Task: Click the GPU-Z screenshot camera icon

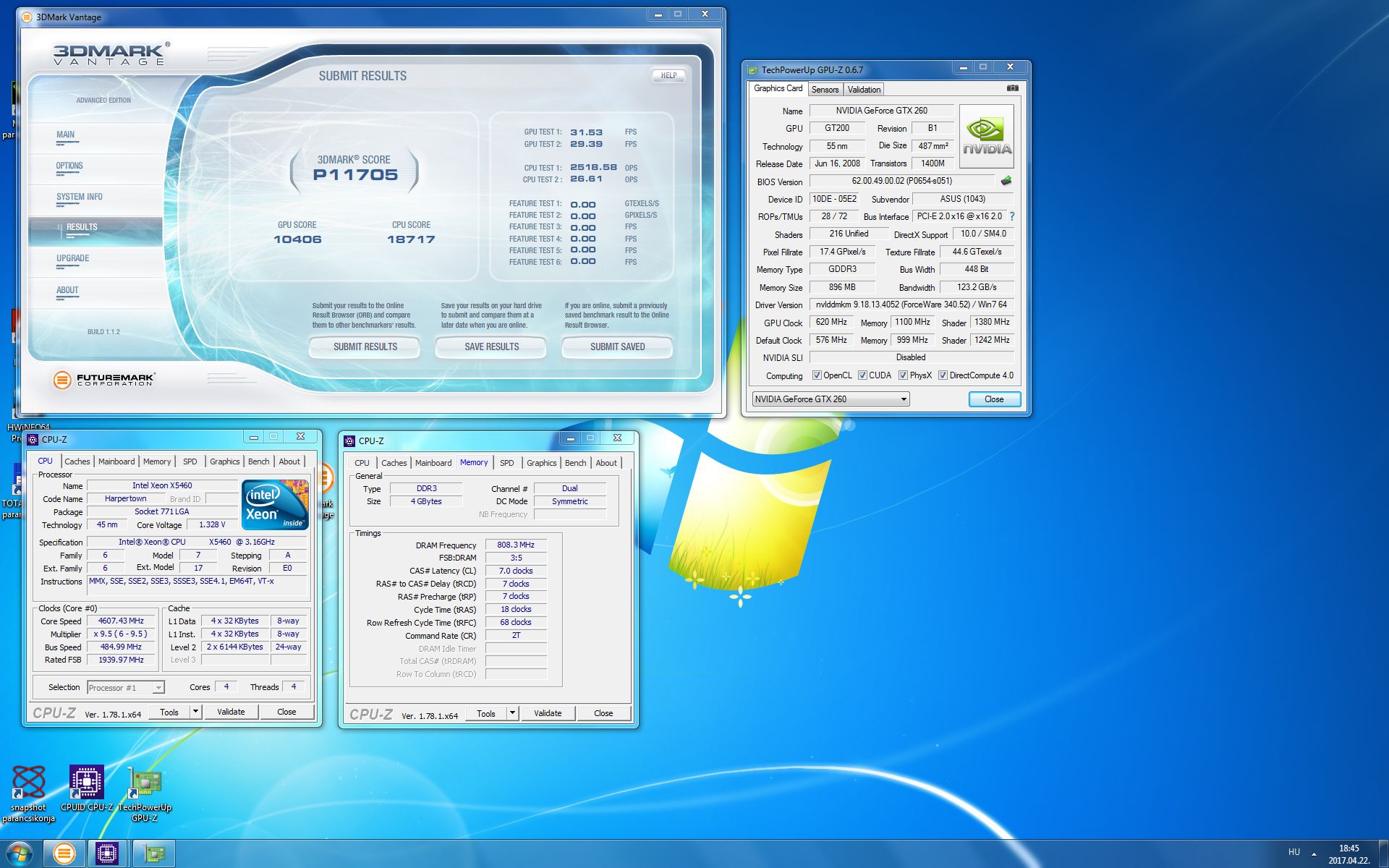Action: point(1012,88)
